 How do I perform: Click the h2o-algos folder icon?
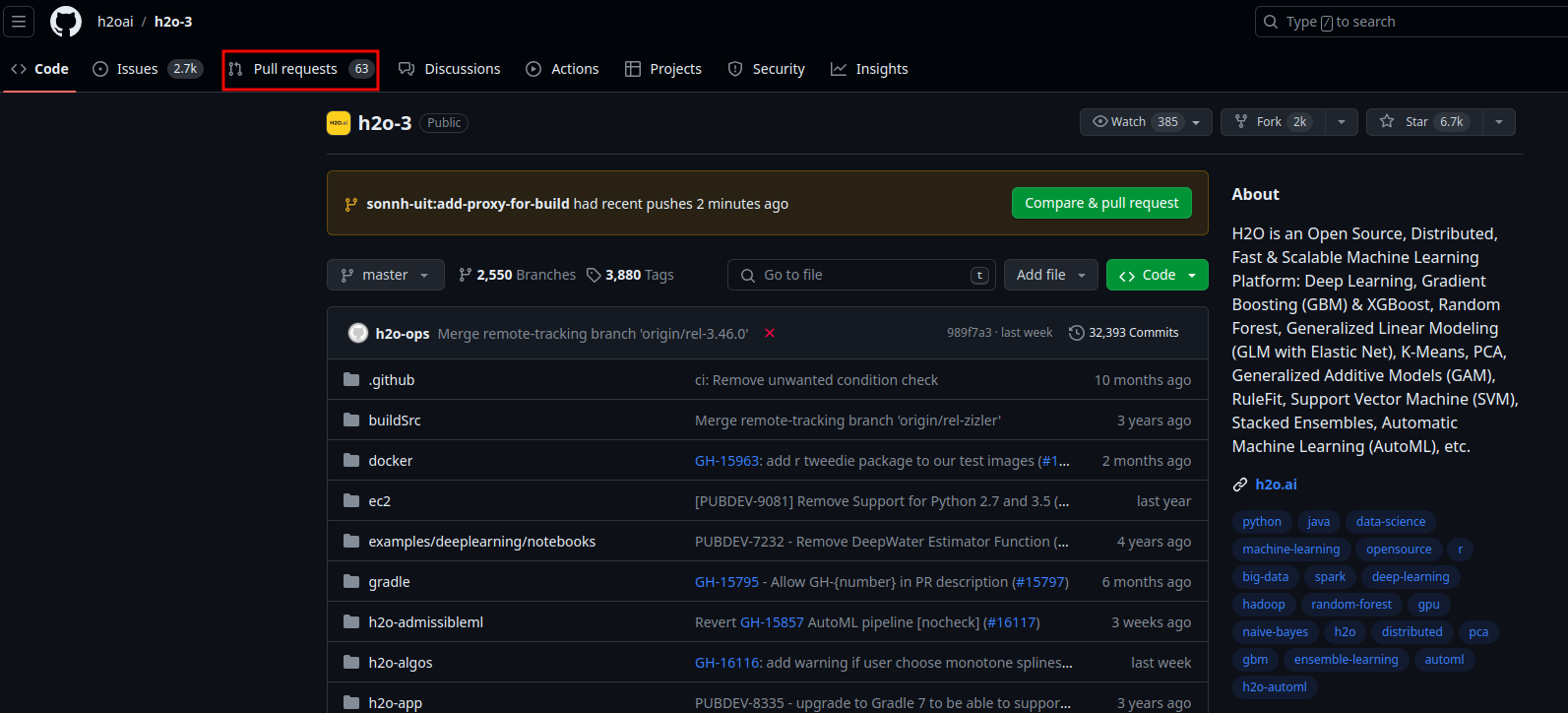click(351, 662)
